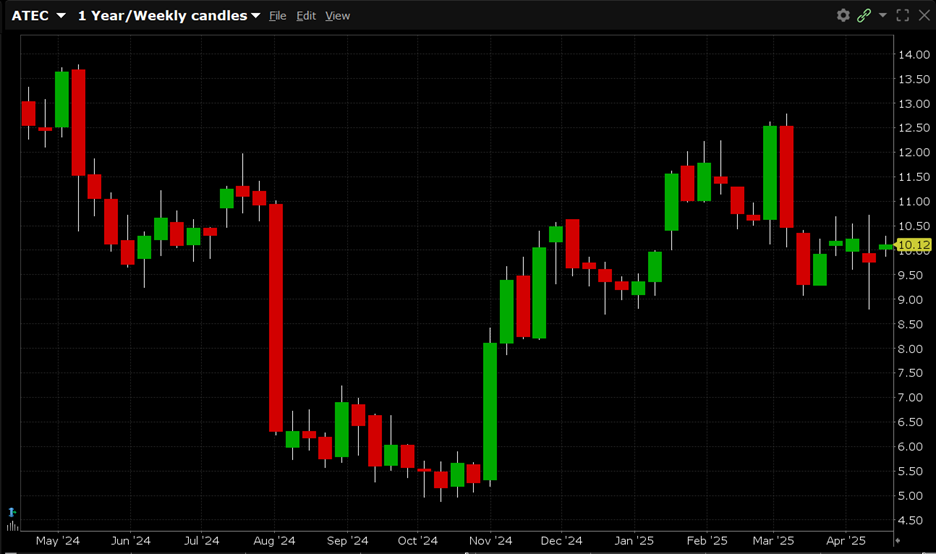Click the May '24 time axis label

[57, 541]
